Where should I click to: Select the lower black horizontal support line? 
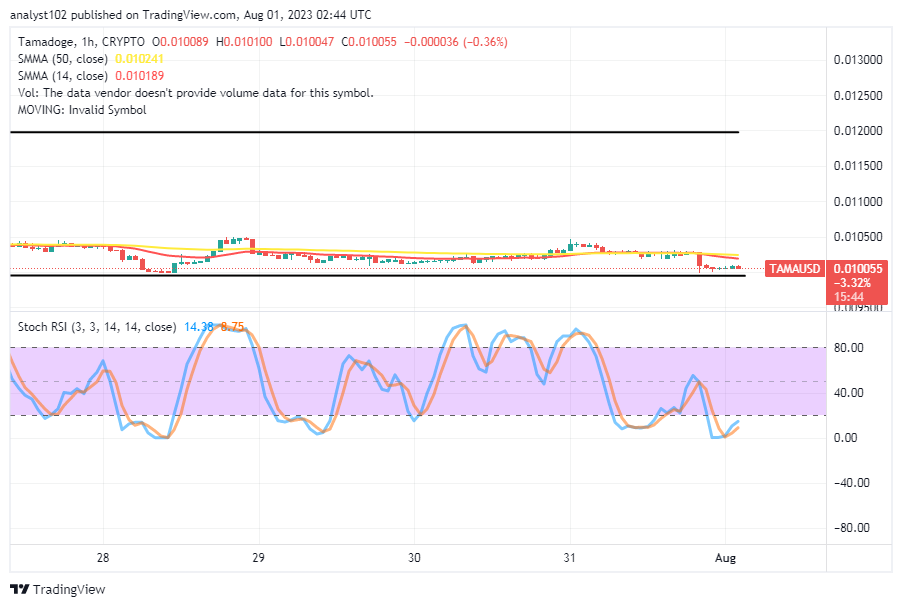[x=378, y=276]
